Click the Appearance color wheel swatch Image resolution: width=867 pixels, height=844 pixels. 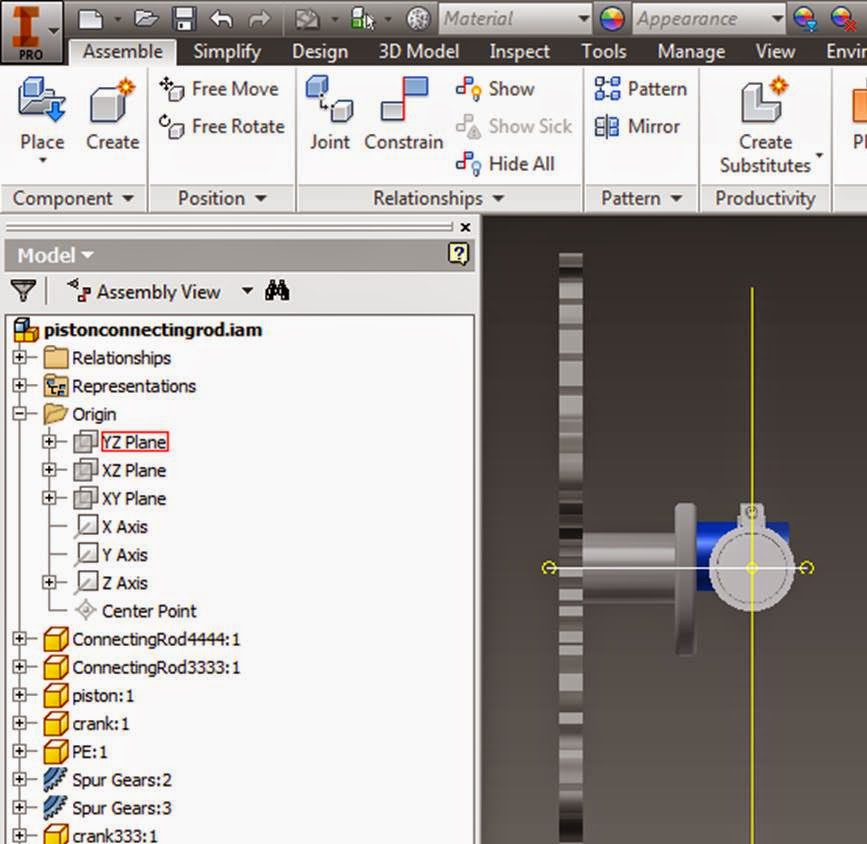[610, 18]
